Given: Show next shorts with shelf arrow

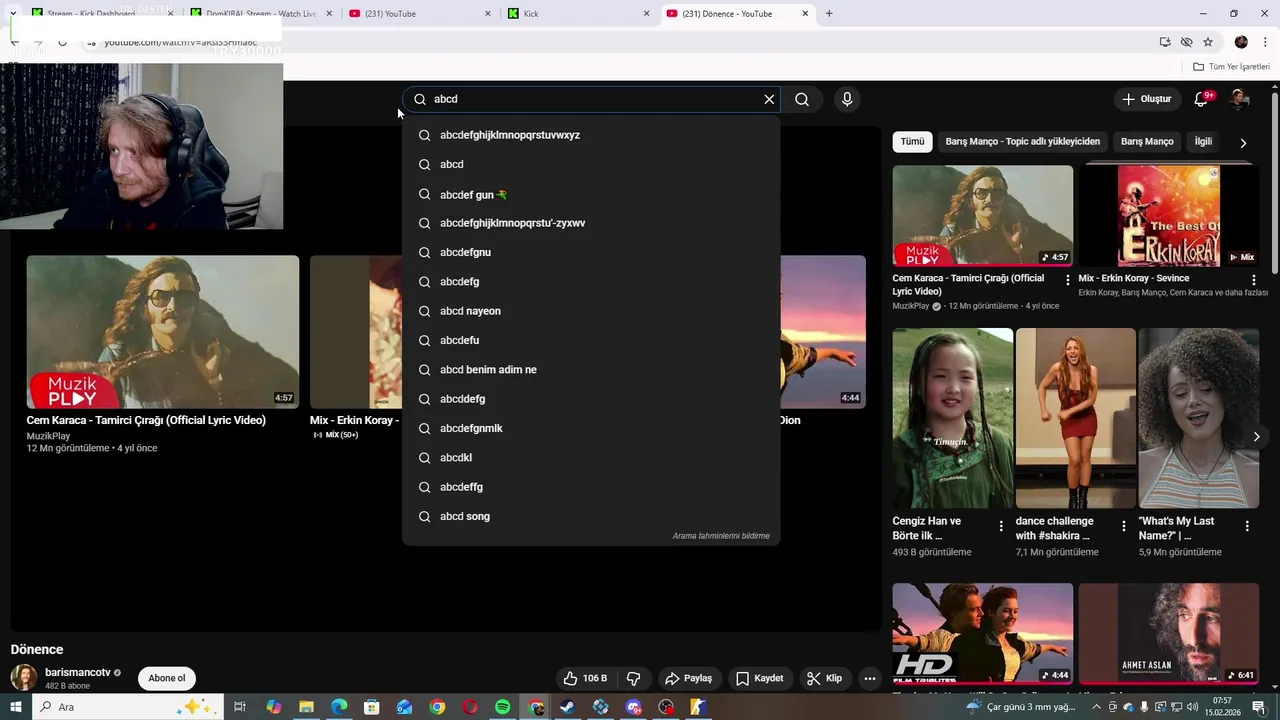Looking at the screenshot, I should [x=1257, y=436].
